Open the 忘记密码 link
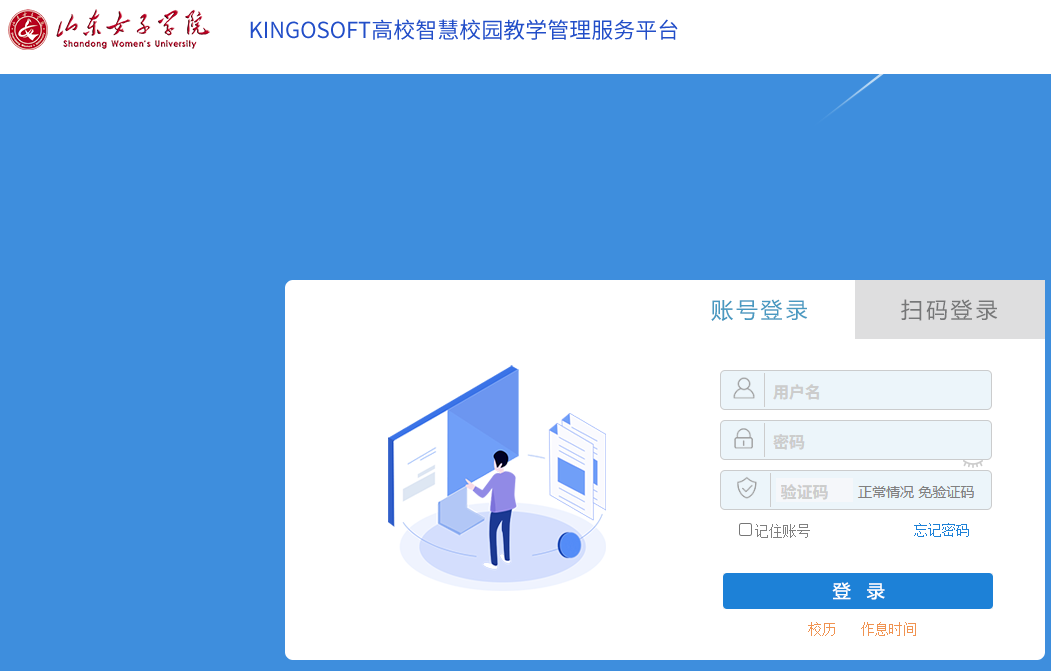The image size is (1051, 671). pyautogui.click(x=941, y=530)
